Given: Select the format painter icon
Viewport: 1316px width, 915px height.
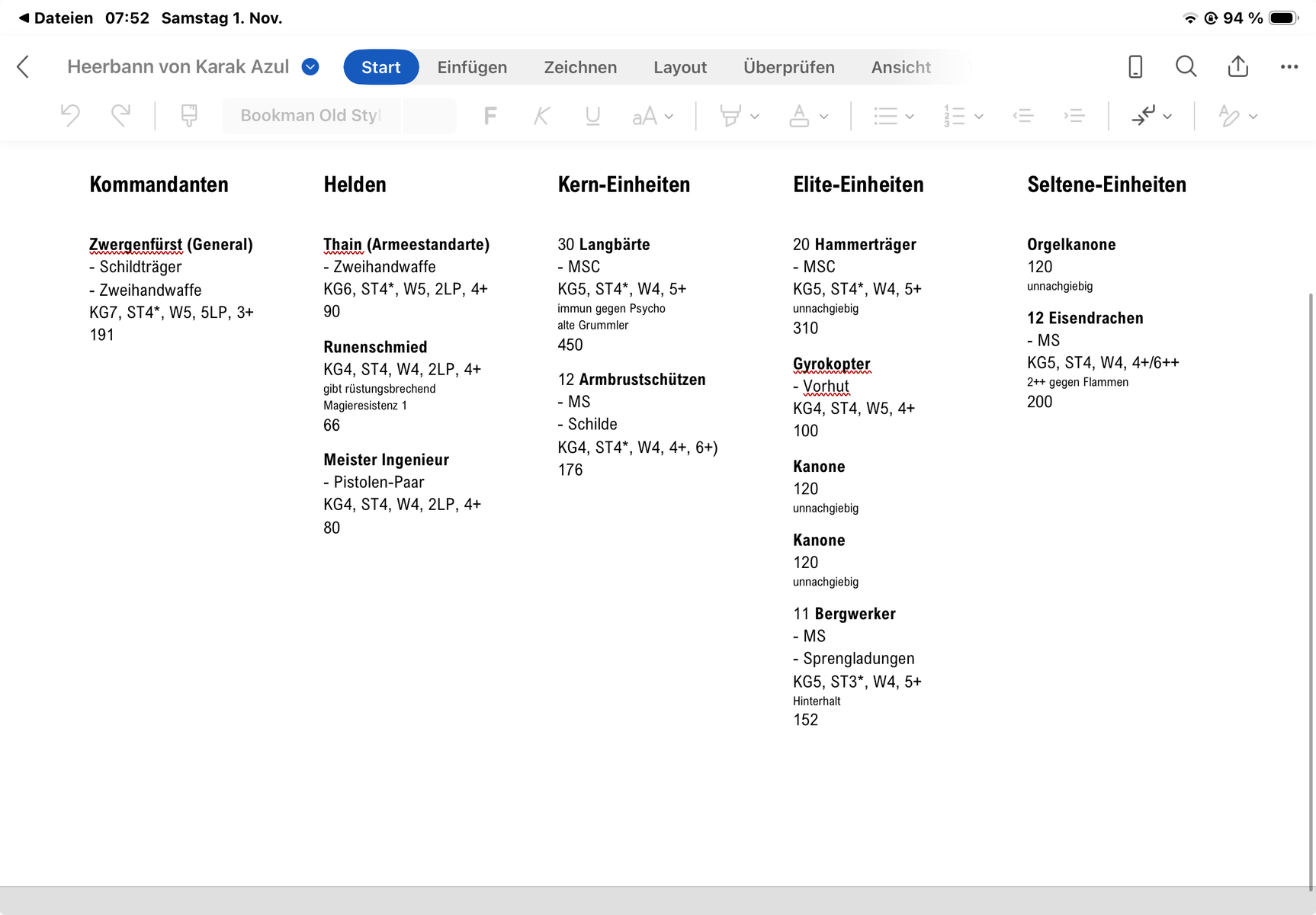Looking at the screenshot, I should click(x=189, y=115).
